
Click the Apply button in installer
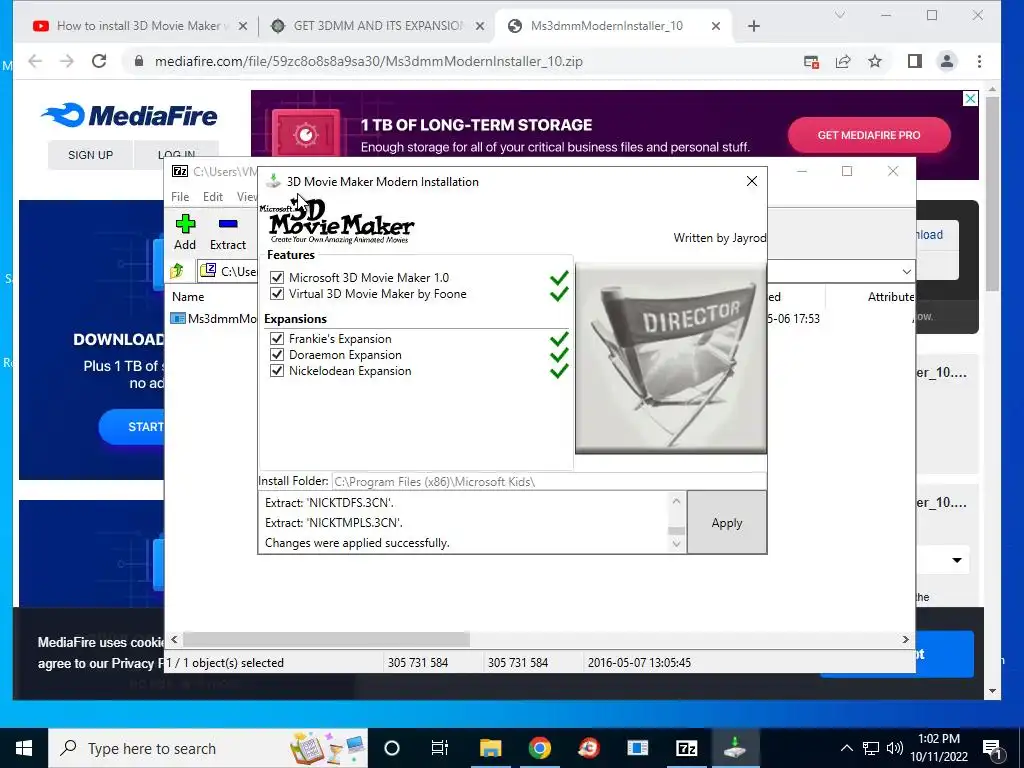[x=727, y=522]
